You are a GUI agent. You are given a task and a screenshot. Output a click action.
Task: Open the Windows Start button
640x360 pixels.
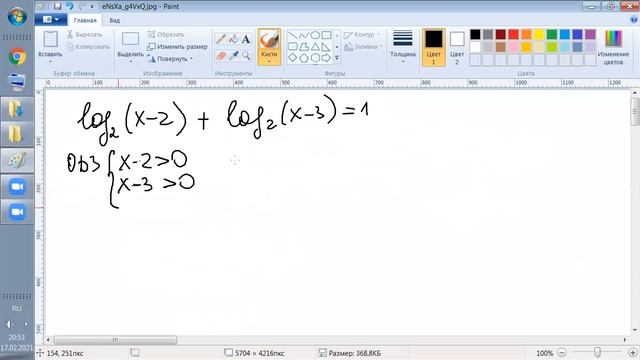point(17,16)
